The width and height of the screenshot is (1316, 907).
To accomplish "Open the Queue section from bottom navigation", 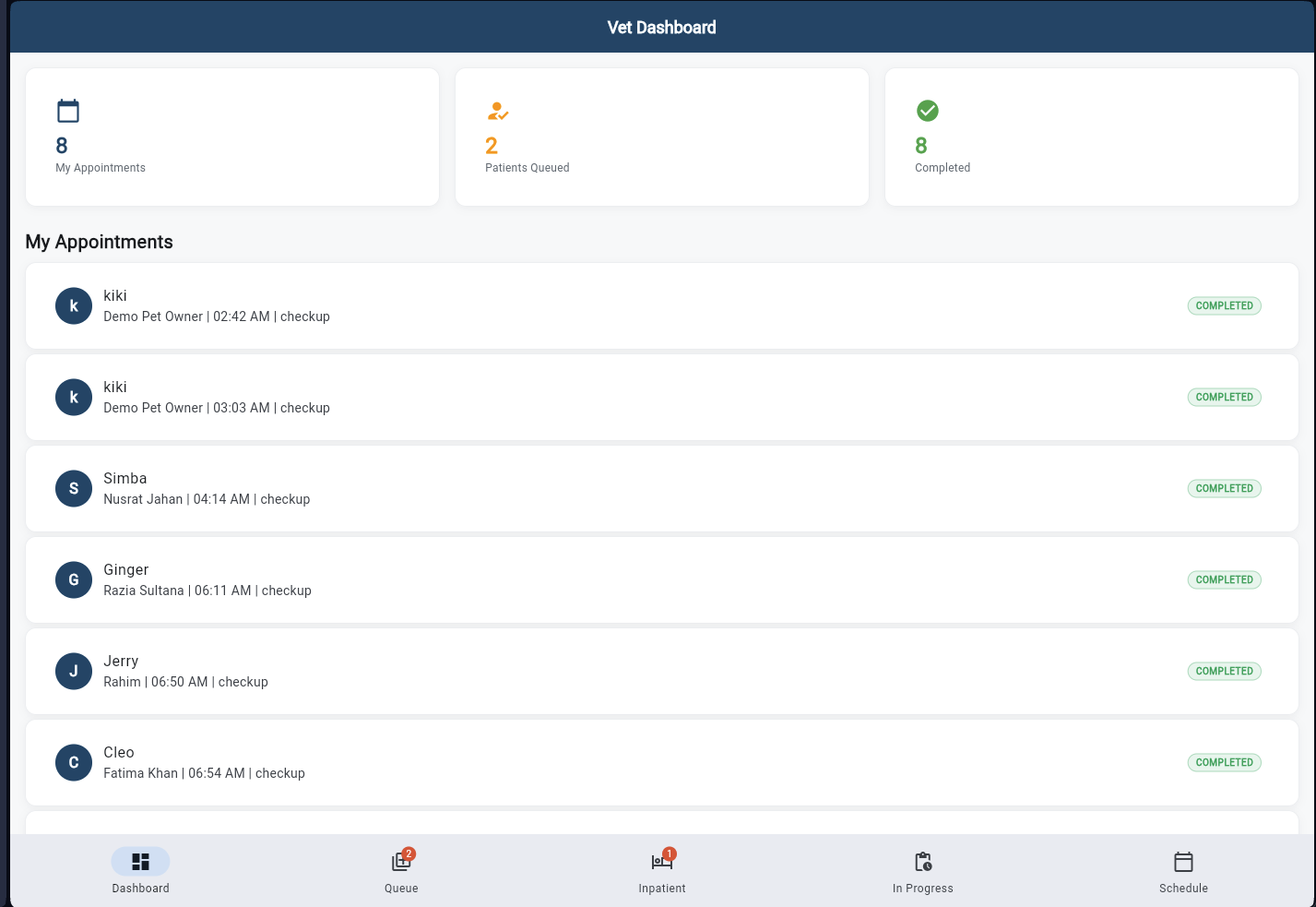I will click(401, 870).
